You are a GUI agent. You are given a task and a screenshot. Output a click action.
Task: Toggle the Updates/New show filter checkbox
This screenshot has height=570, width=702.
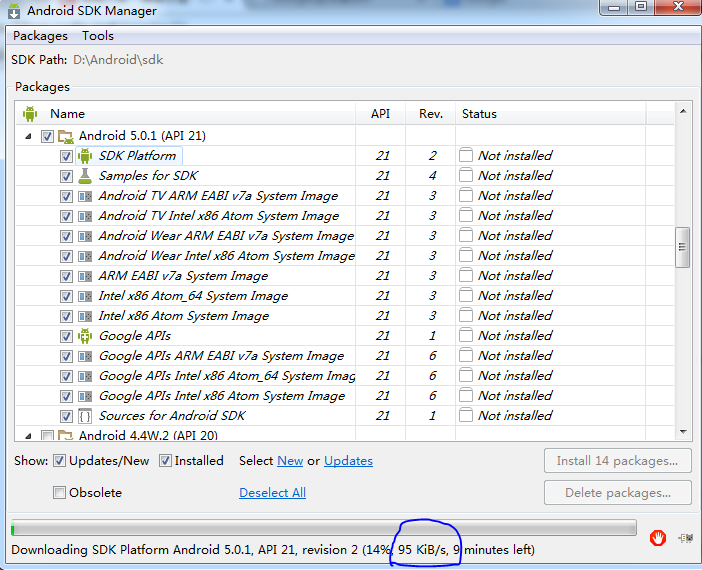tap(59, 461)
